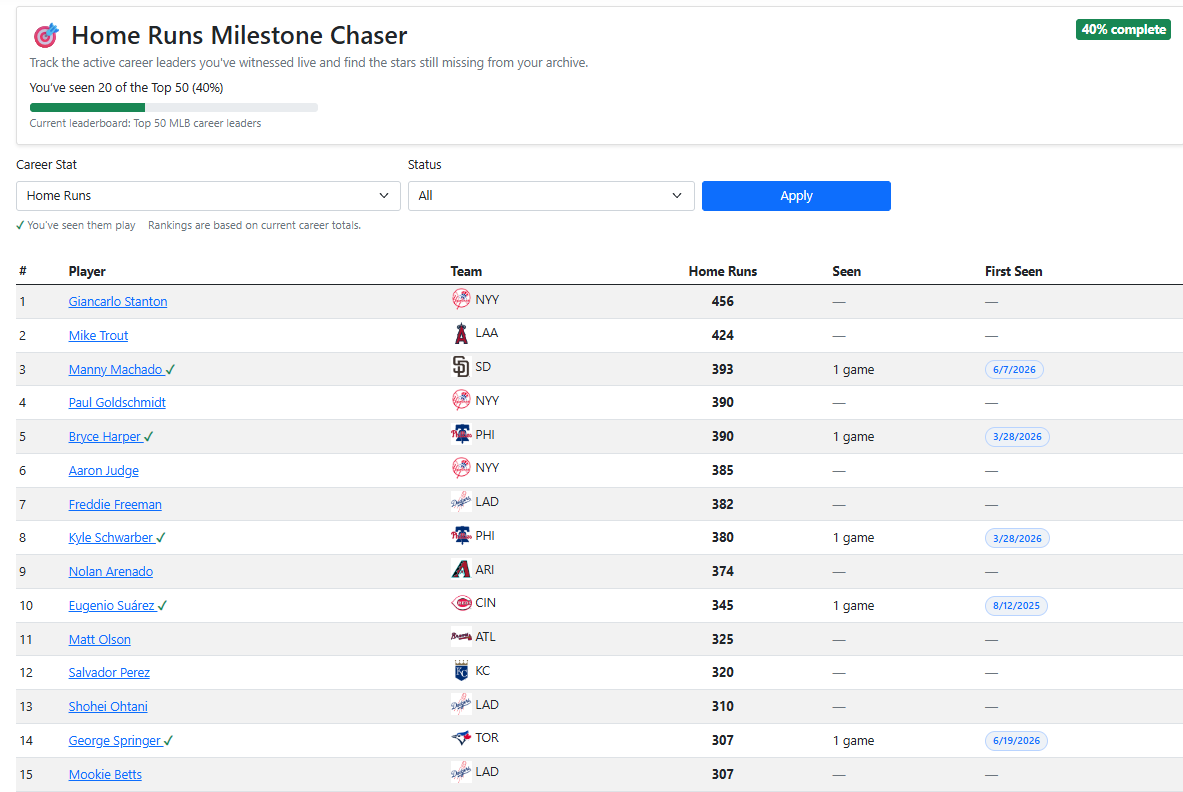1183x792 pixels.
Task: Open Giancarlo Stanton player link
Action: coord(118,302)
